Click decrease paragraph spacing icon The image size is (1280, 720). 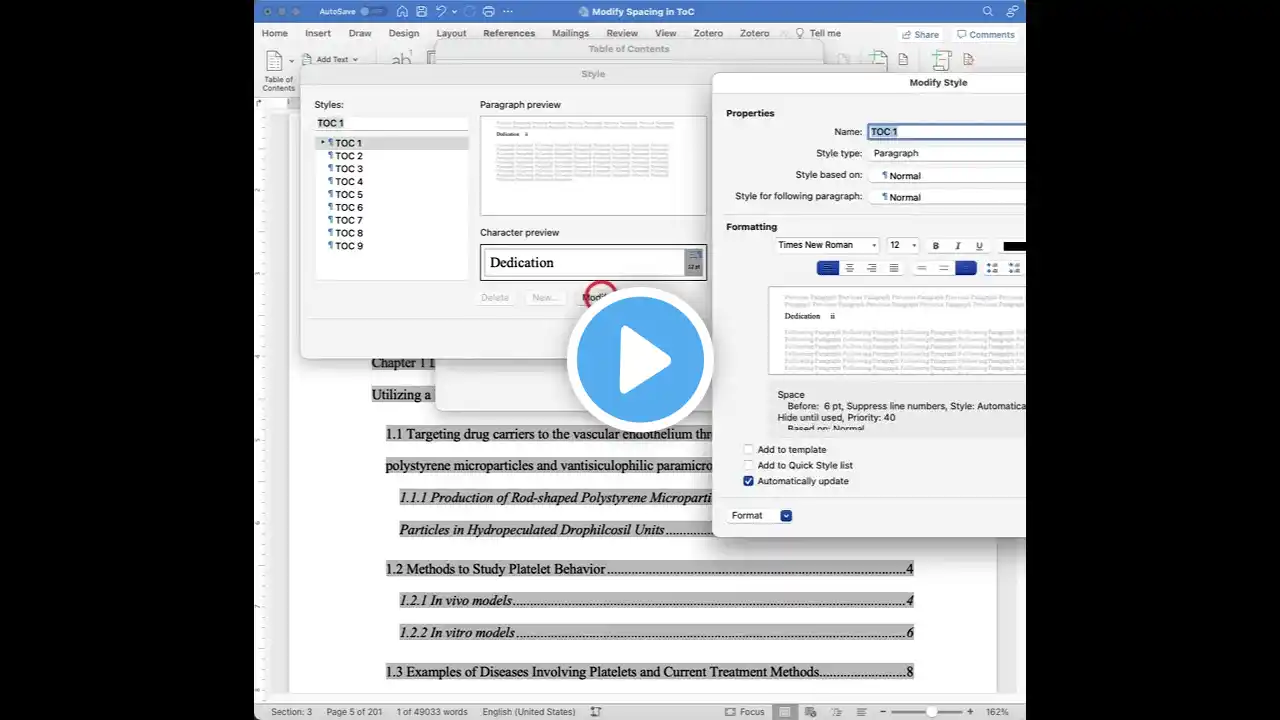(x=1014, y=268)
